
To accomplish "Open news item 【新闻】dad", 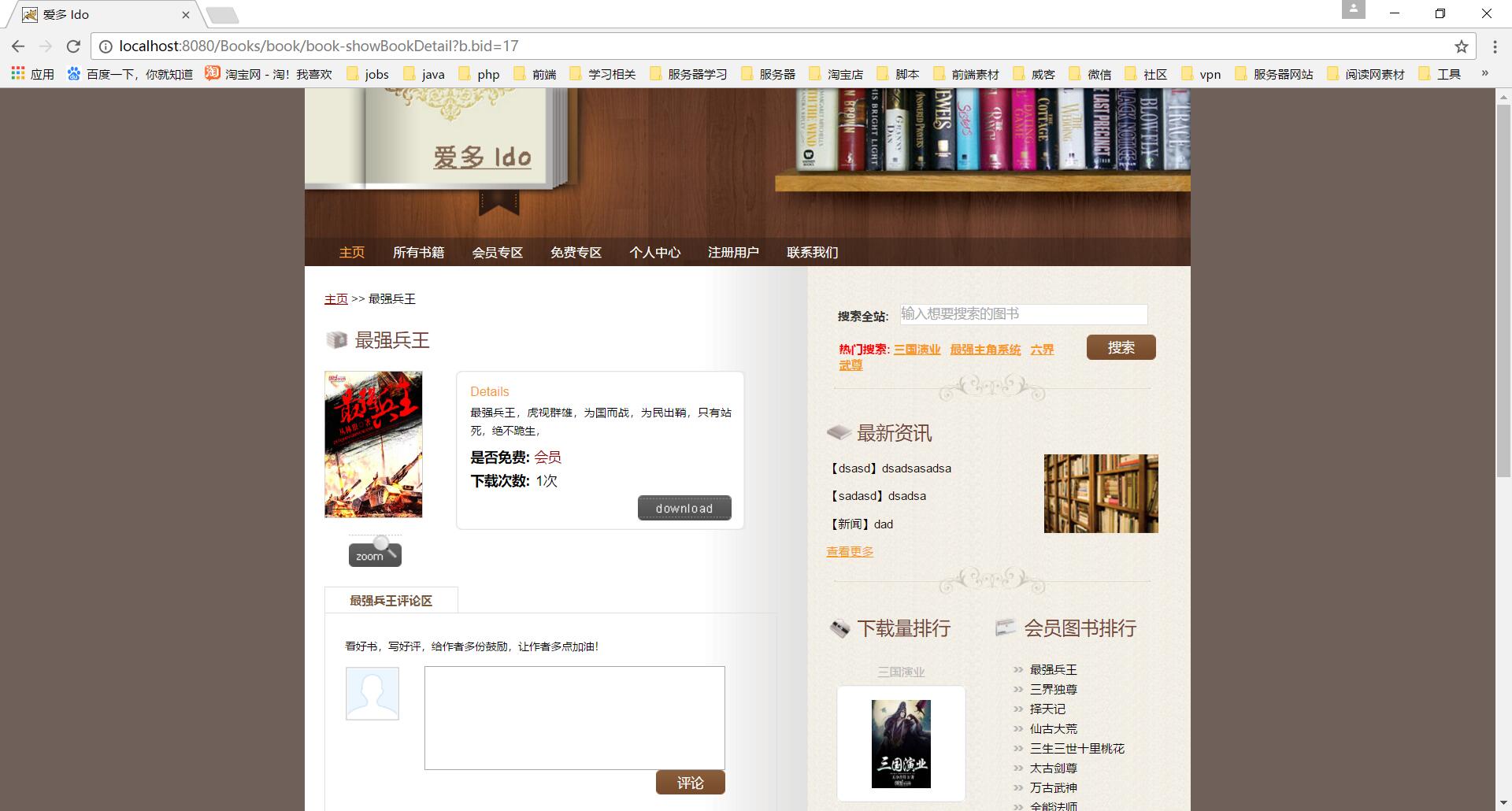I will 861,524.
